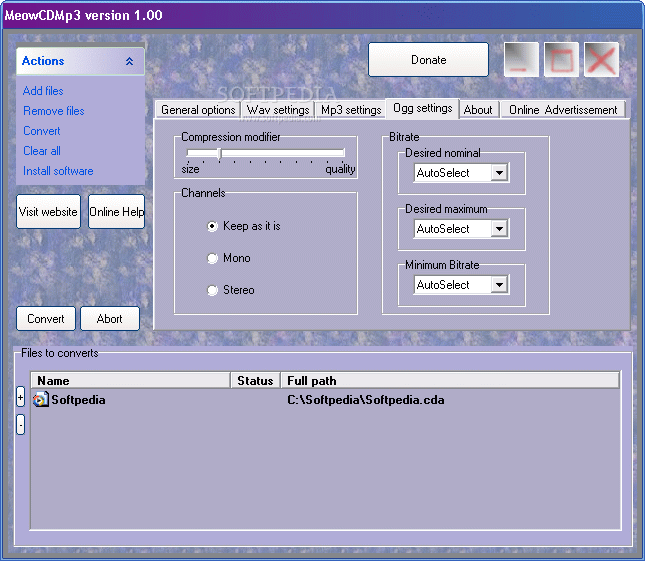Open the Desired maximum bitrate dropdown

(499, 229)
